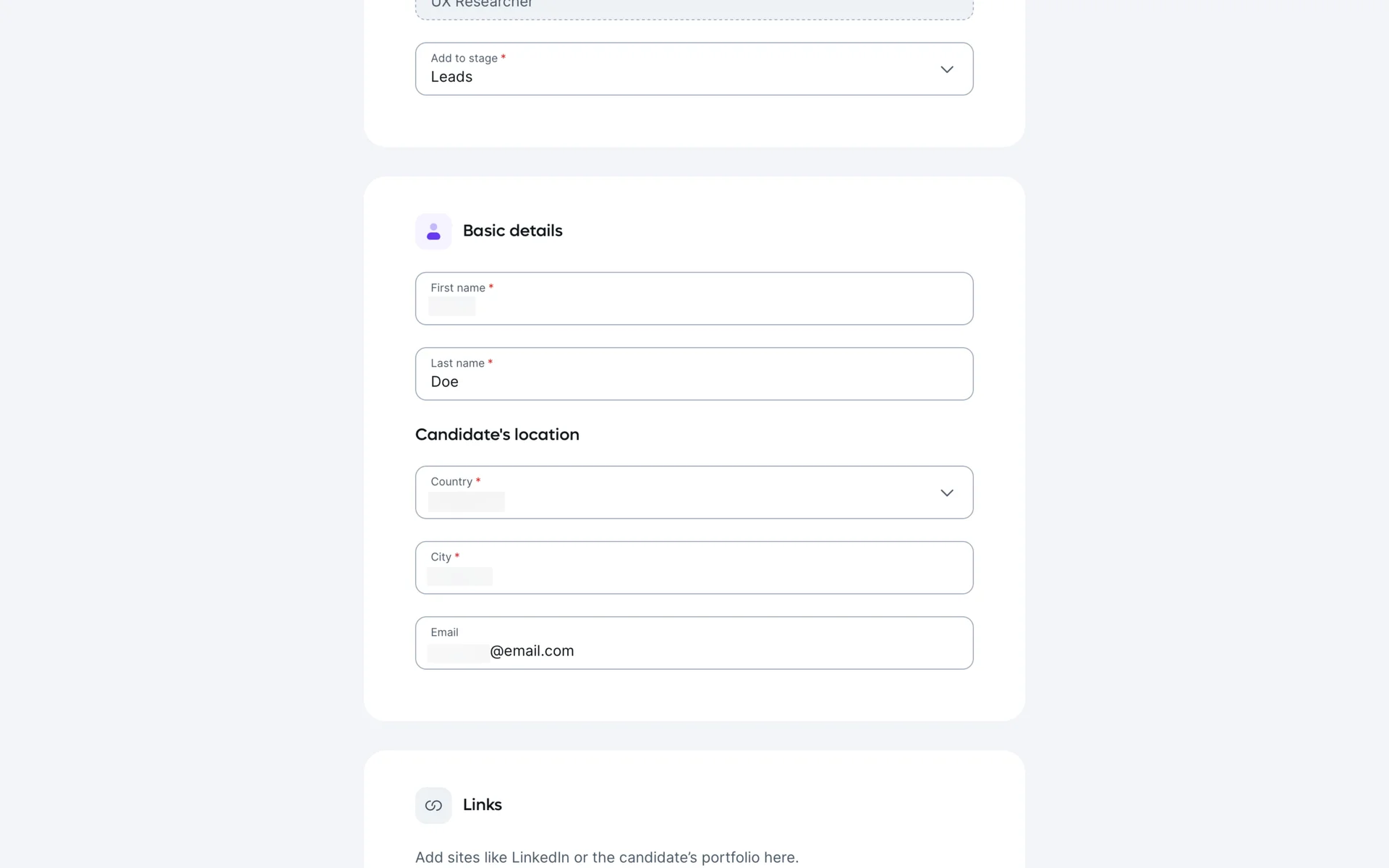Focus the First name input field
1389x868 pixels.
pyautogui.click(x=693, y=307)
